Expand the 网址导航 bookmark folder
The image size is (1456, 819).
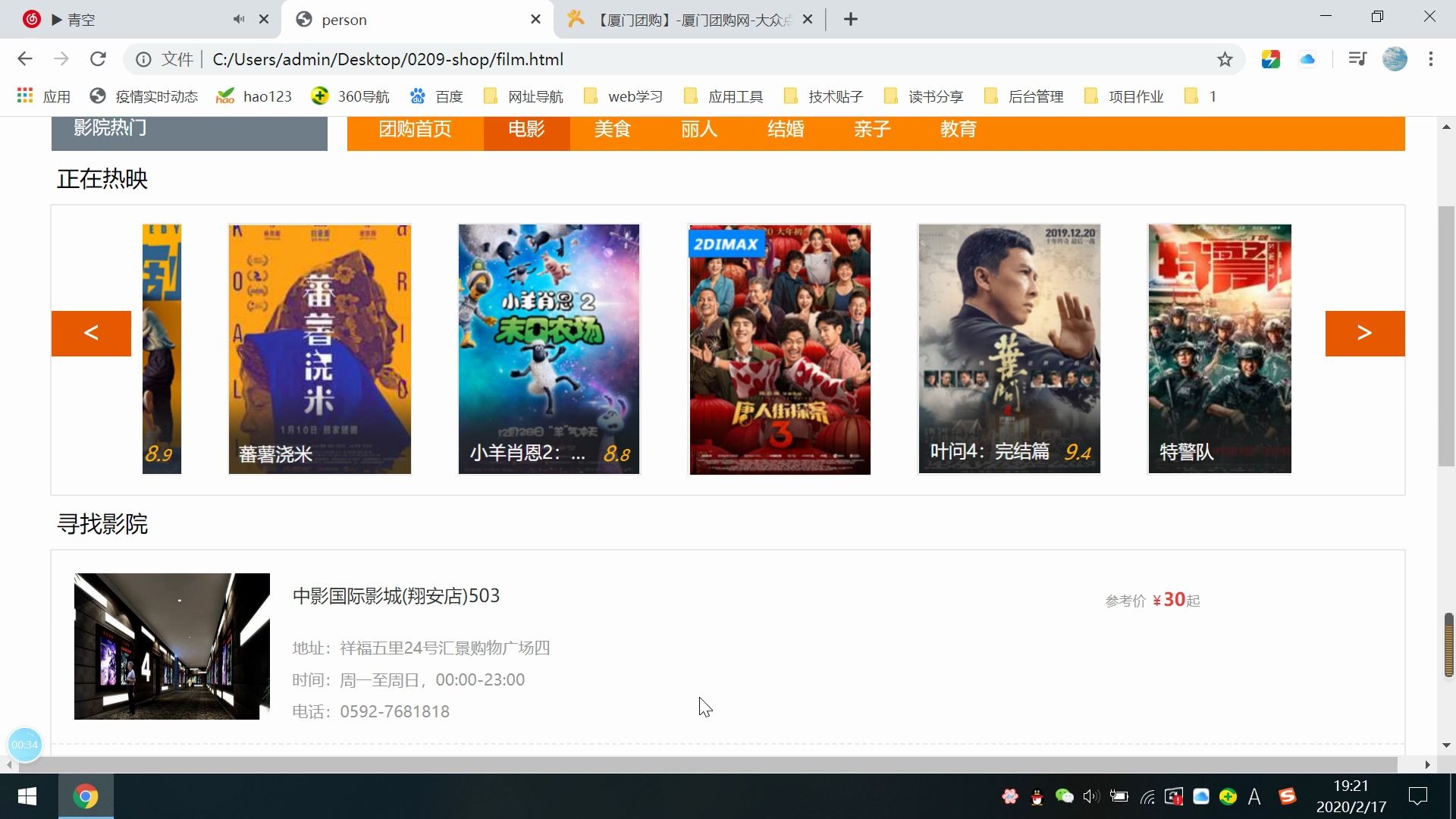click(523, 96)
